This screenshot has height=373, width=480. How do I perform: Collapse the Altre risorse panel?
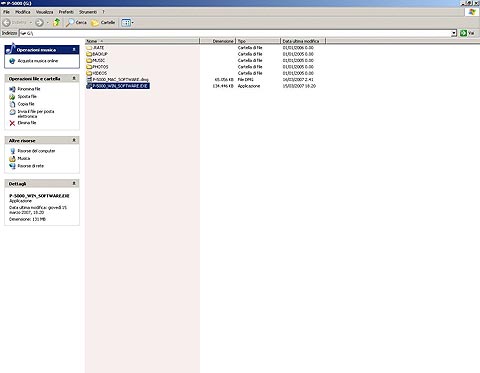click(x=74, y=140)
